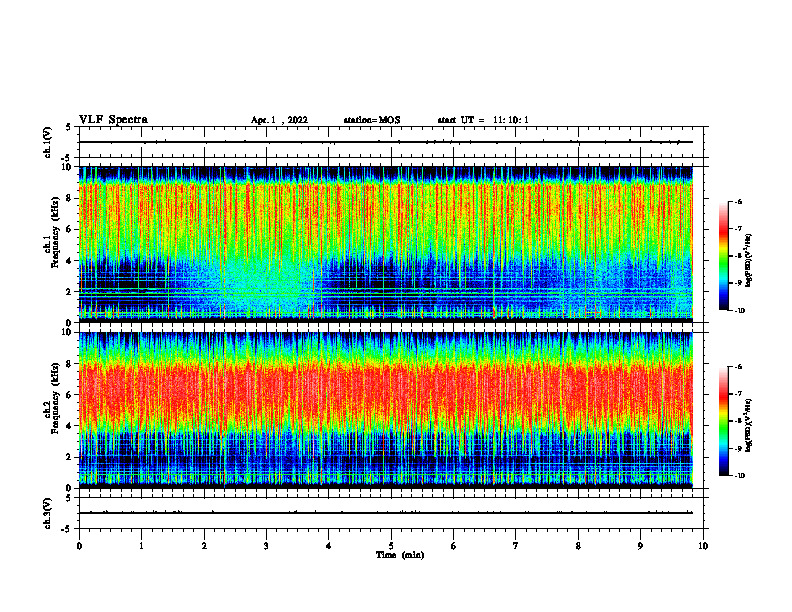Click the ch.1 colorbar unit label
Screen dimensions: 792x612
click(749, 261)
